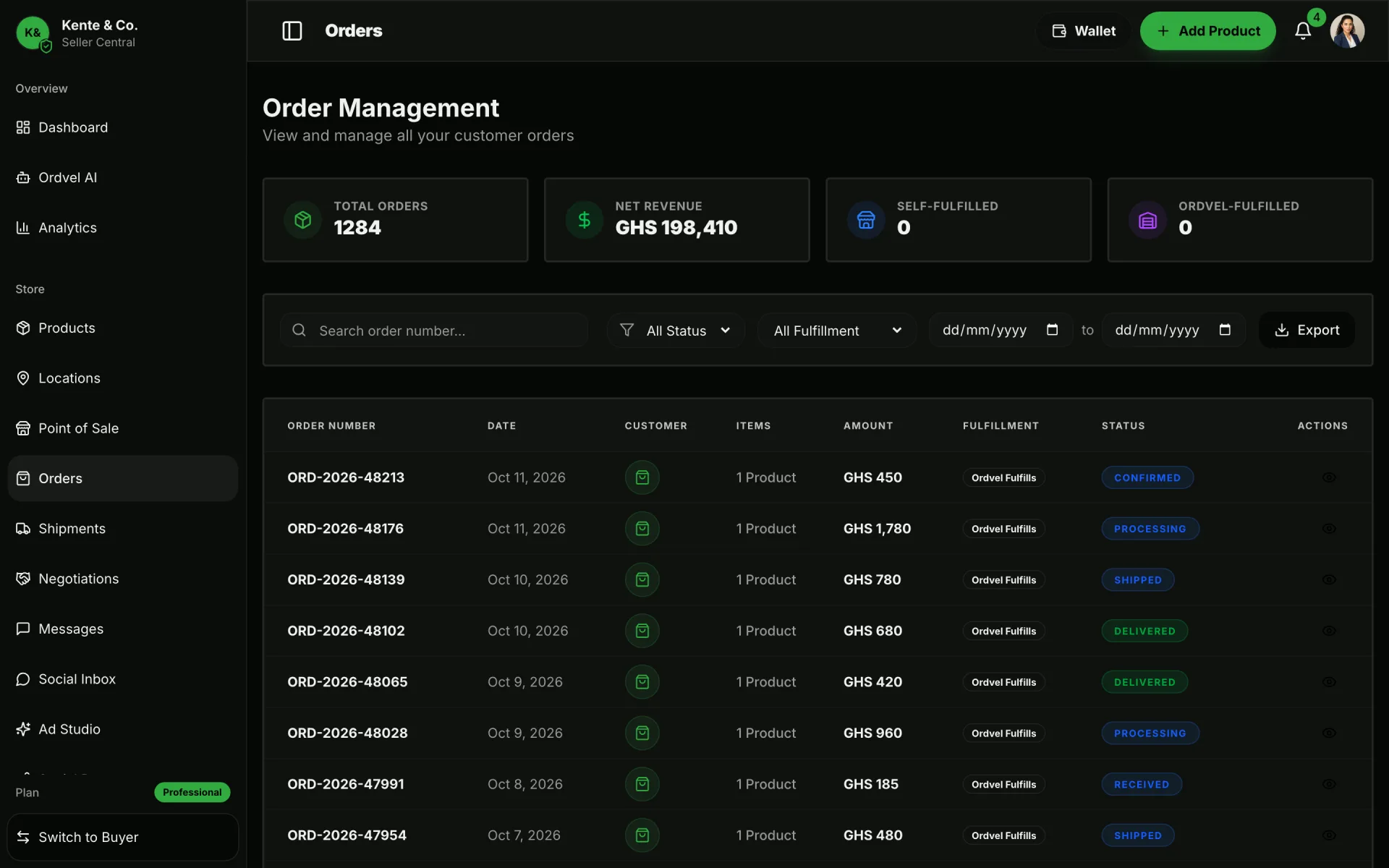View order ORD-2026-48176 via eye icon
The height and width of the screenshot is (868, 1389).
[1329, 529]
